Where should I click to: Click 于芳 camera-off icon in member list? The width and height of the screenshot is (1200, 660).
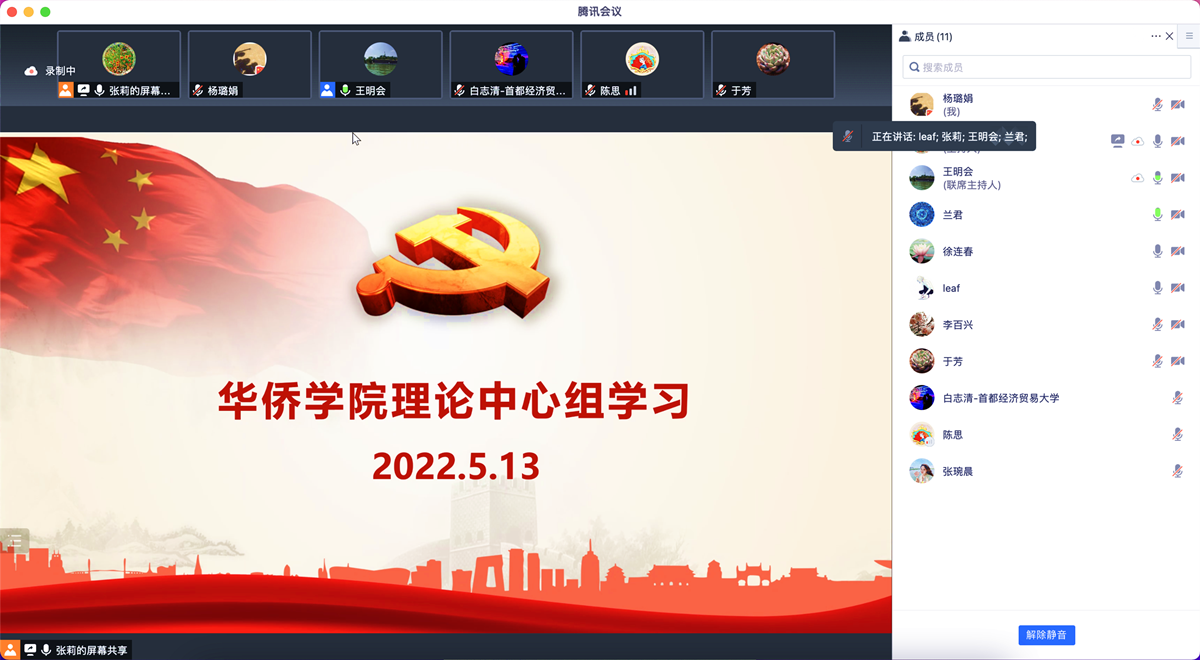(1178, 361)
